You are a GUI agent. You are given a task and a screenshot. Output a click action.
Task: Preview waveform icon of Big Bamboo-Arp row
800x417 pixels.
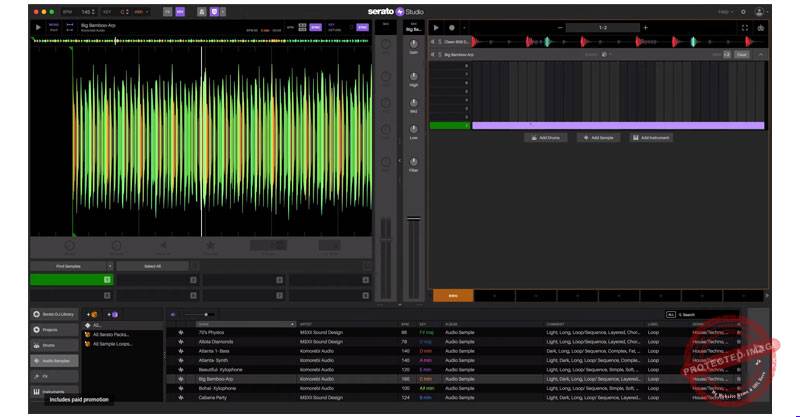pyautogui.click(x=181, y=379)
